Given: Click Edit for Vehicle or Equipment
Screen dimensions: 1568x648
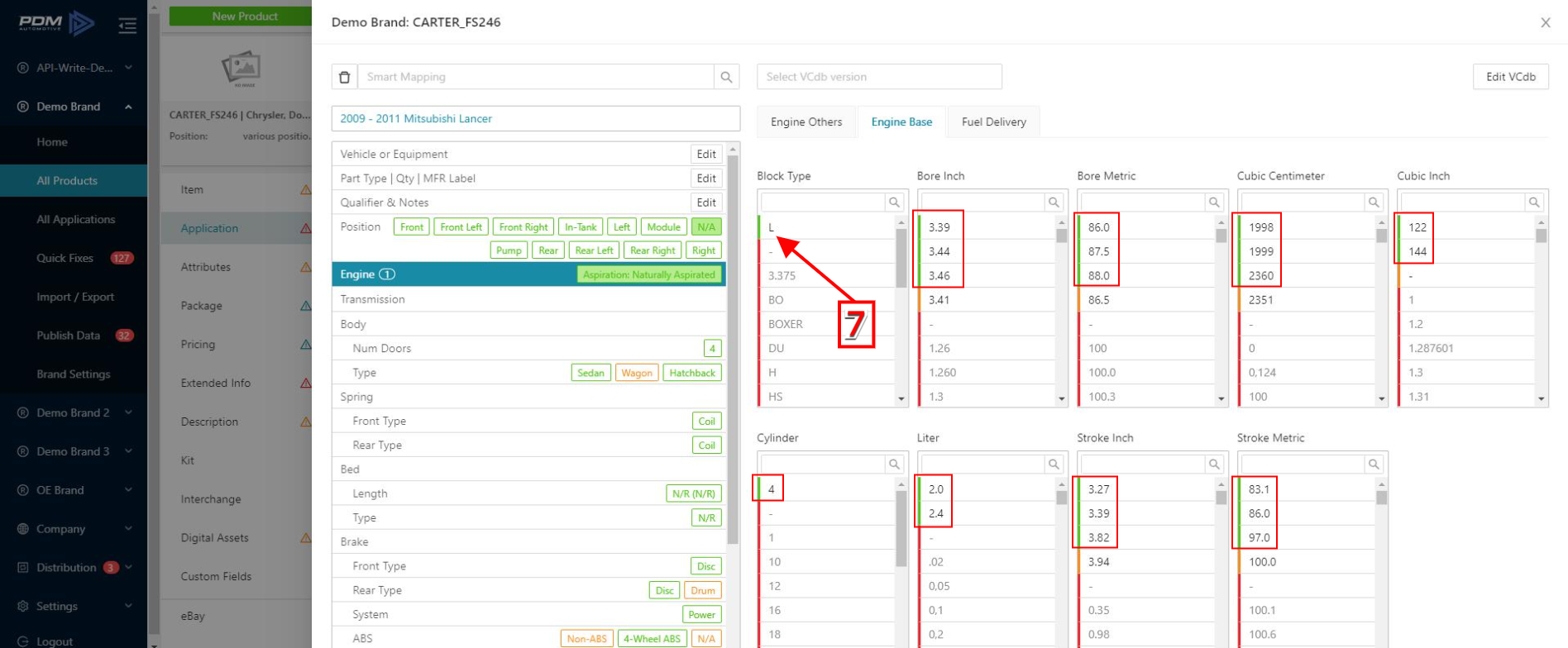Looking at the screenshot, I should tap(706, 155).
